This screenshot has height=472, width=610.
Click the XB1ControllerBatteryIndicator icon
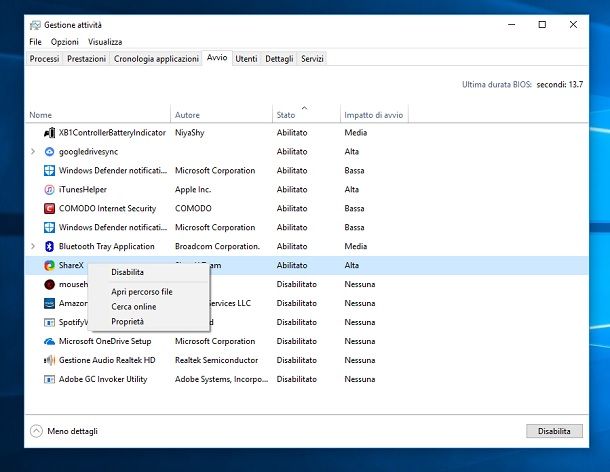tap(49, 133)
